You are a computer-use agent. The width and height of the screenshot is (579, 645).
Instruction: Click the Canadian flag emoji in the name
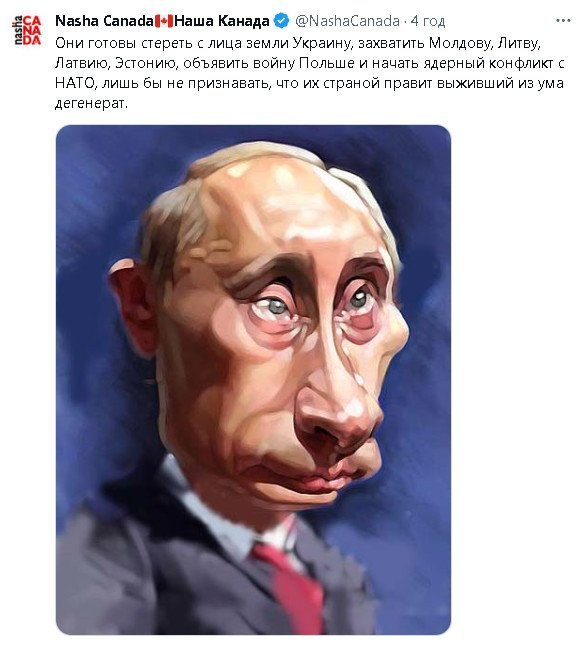[x=164, y=21]
